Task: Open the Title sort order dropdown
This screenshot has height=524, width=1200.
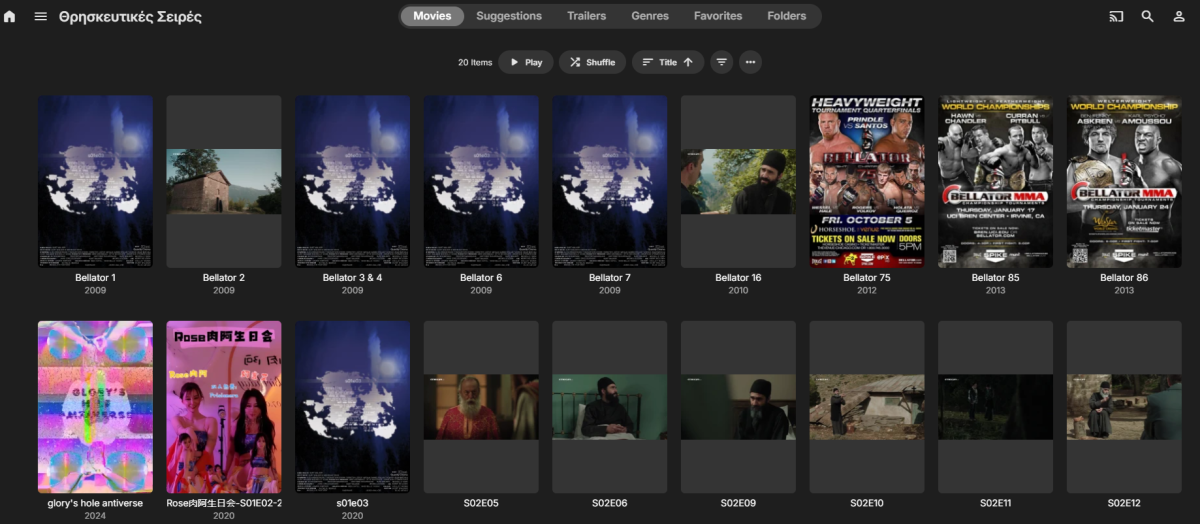Action: pyautogui.click(x=667, y=62)
